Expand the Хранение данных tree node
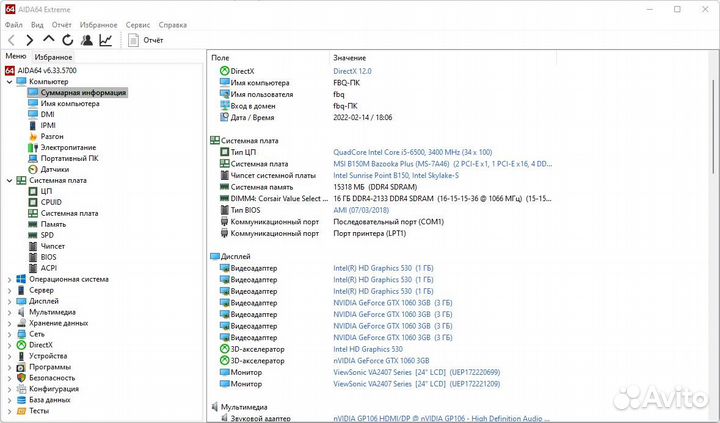 [x=9, y=323]
